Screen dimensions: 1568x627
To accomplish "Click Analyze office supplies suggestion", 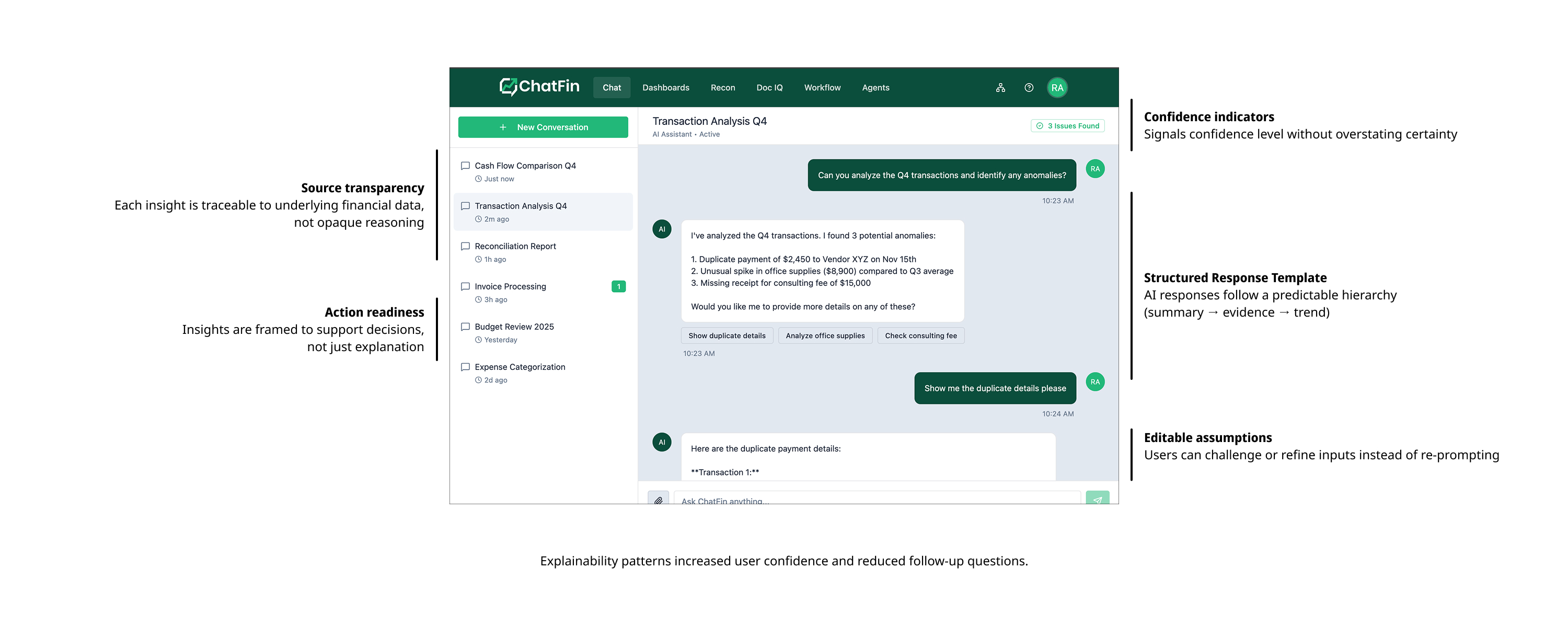I will [824, 335].
